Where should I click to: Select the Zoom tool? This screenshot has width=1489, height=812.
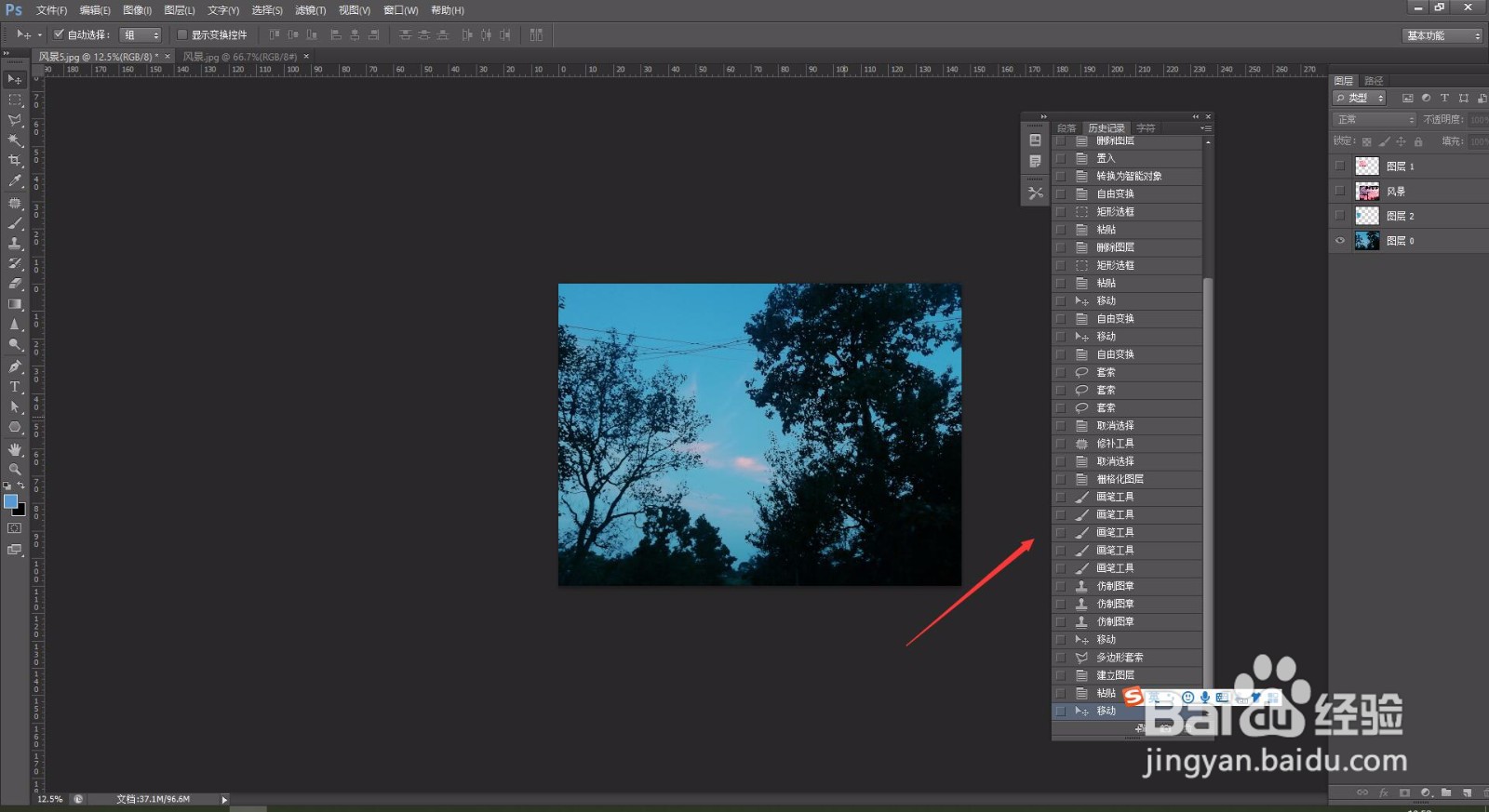pos(15,470)
